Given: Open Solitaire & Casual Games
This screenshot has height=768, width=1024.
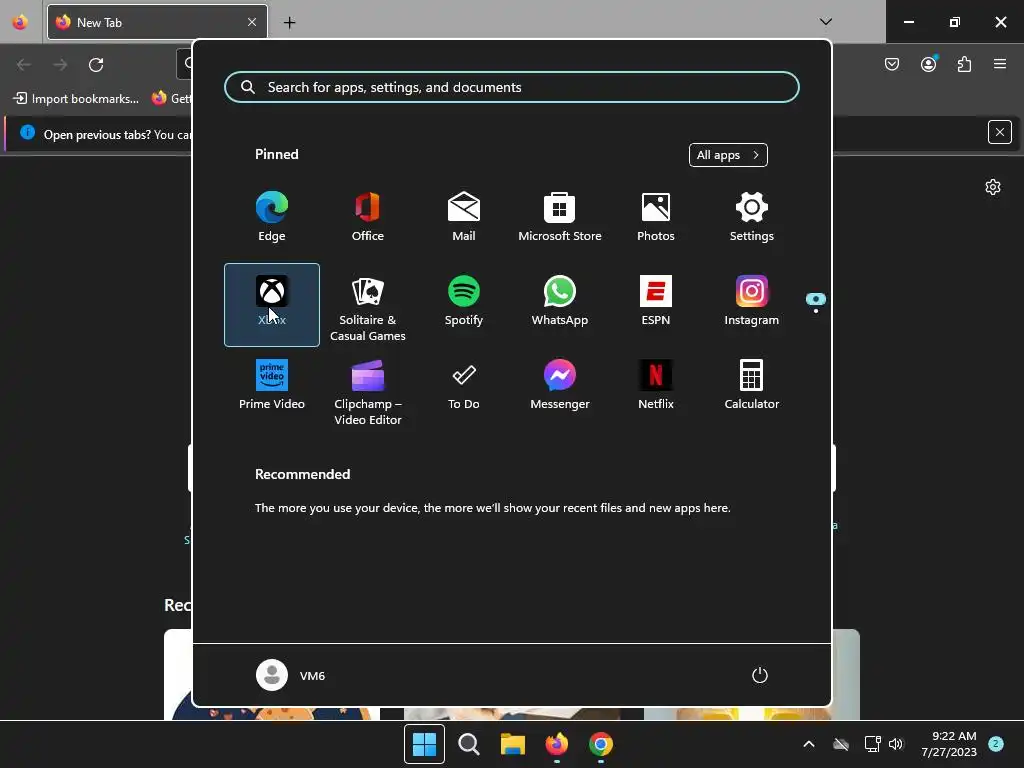Looking at the screenshot, I should pos(368,304).
